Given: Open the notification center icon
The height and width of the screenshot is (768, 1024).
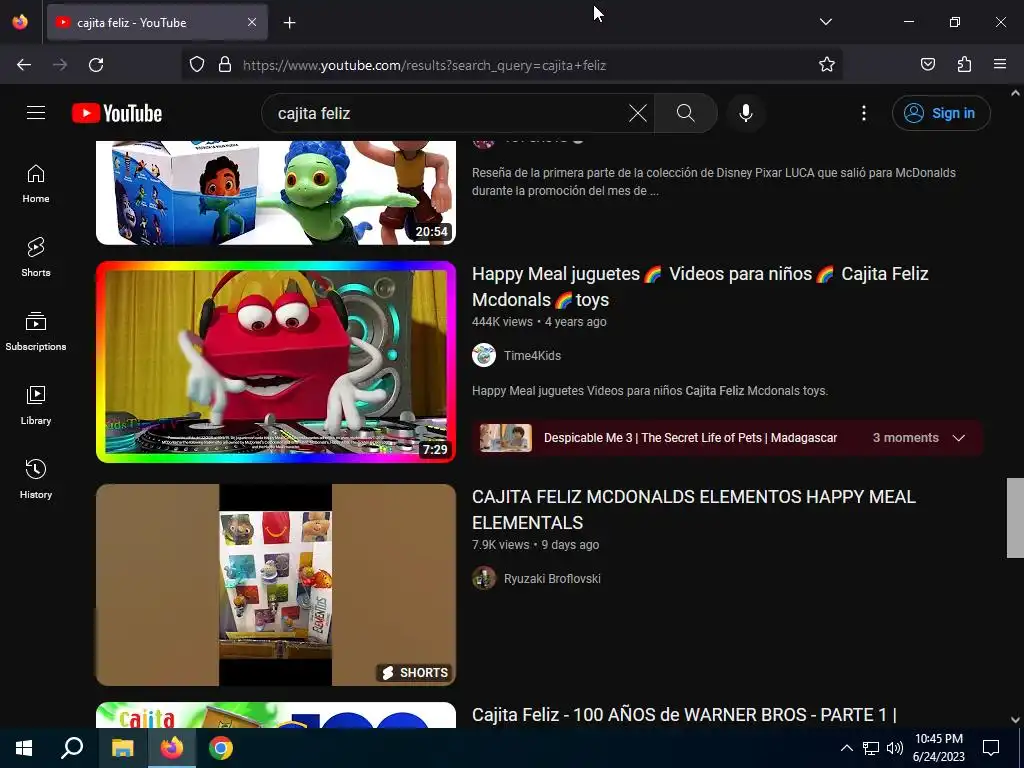Looking at the screenshot, I should point(991,748).
